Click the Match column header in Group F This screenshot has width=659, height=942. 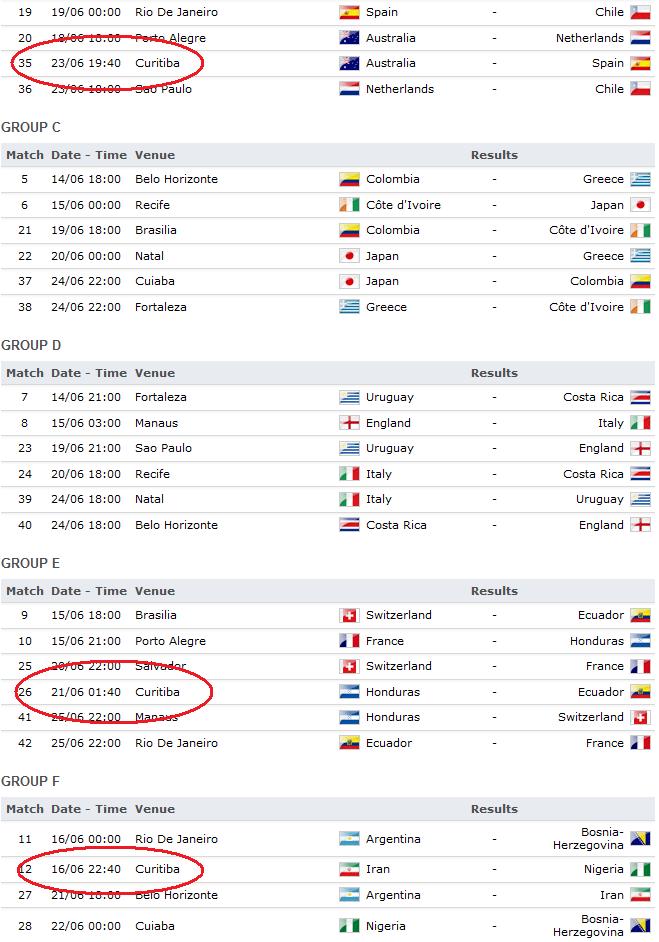25,809
